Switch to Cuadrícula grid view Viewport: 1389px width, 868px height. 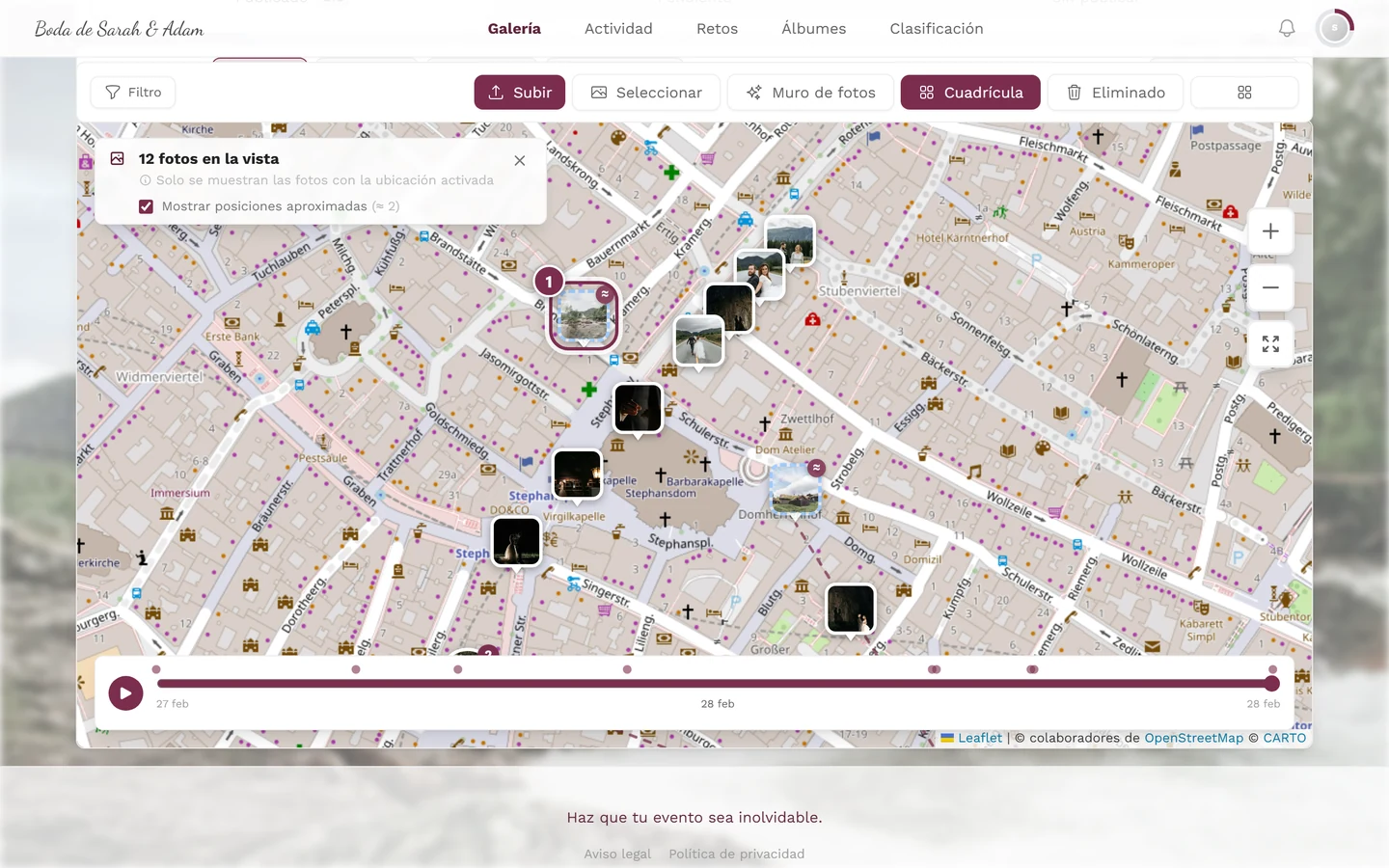tap(970, 93)
